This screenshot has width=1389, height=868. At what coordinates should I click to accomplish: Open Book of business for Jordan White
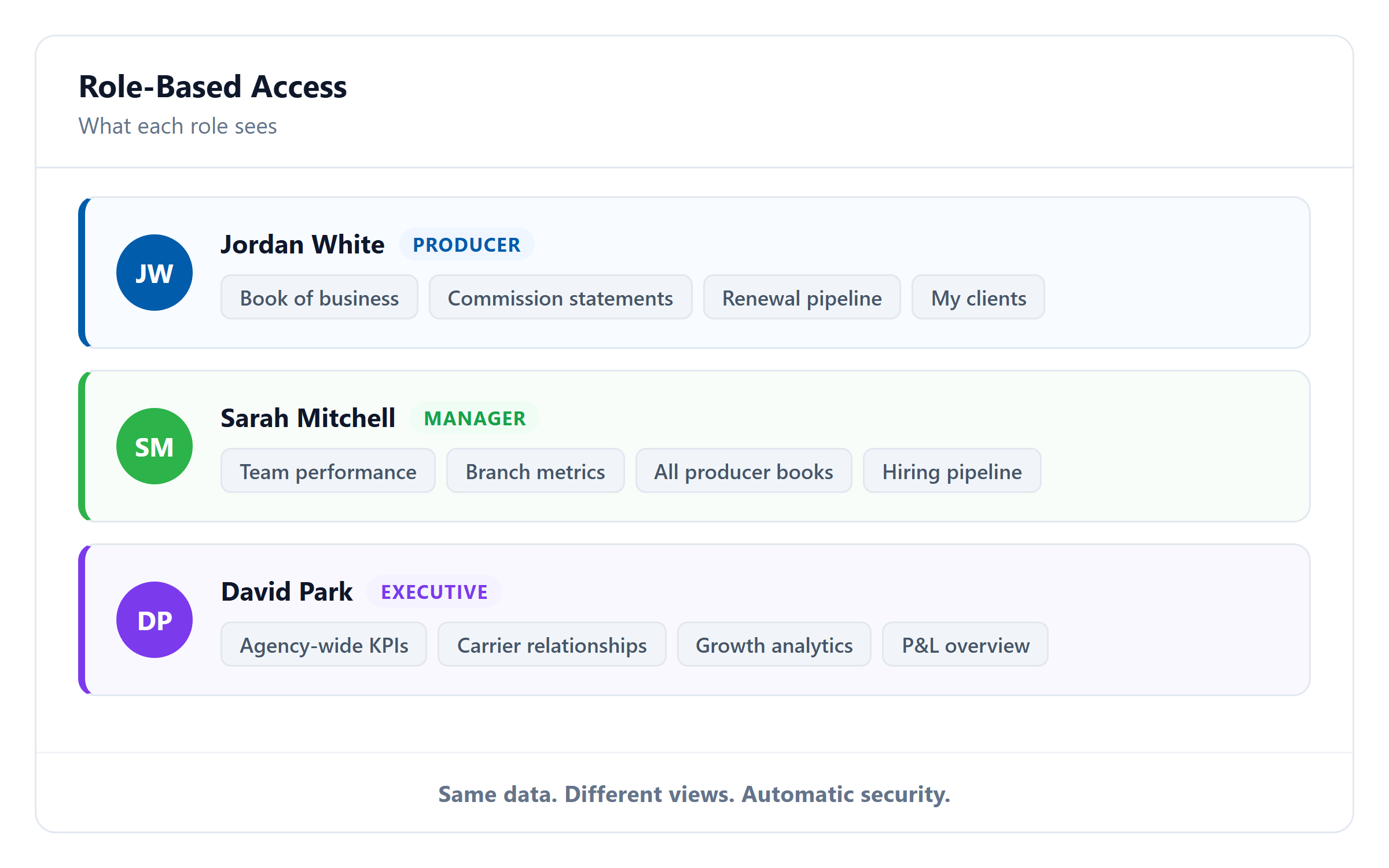(319, 297)
